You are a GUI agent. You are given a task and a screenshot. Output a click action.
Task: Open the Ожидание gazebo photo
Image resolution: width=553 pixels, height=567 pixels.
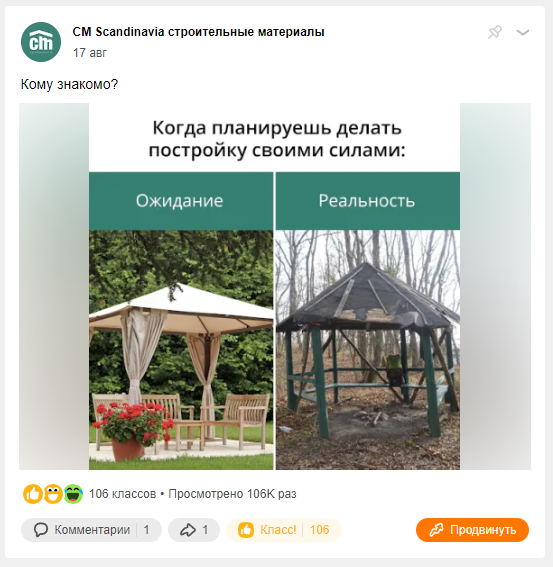[x=181, y=350]
